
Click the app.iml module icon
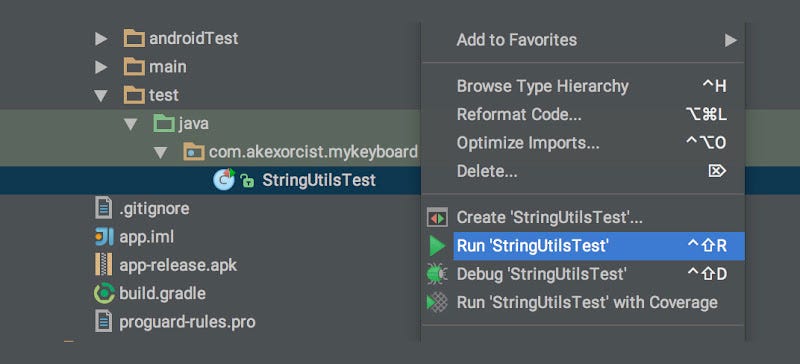104,237
